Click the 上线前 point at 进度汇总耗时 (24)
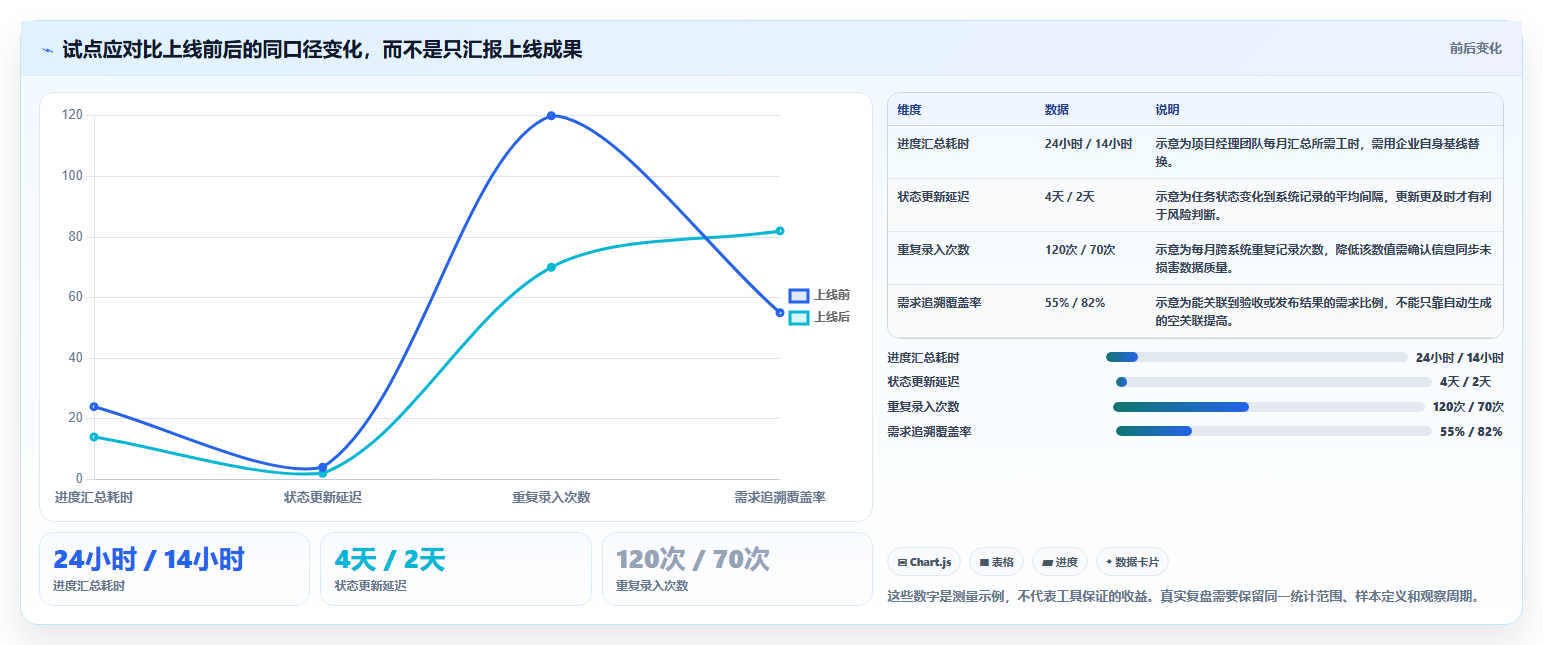This screenshot has width=1543, height=645. pos(94,407)
